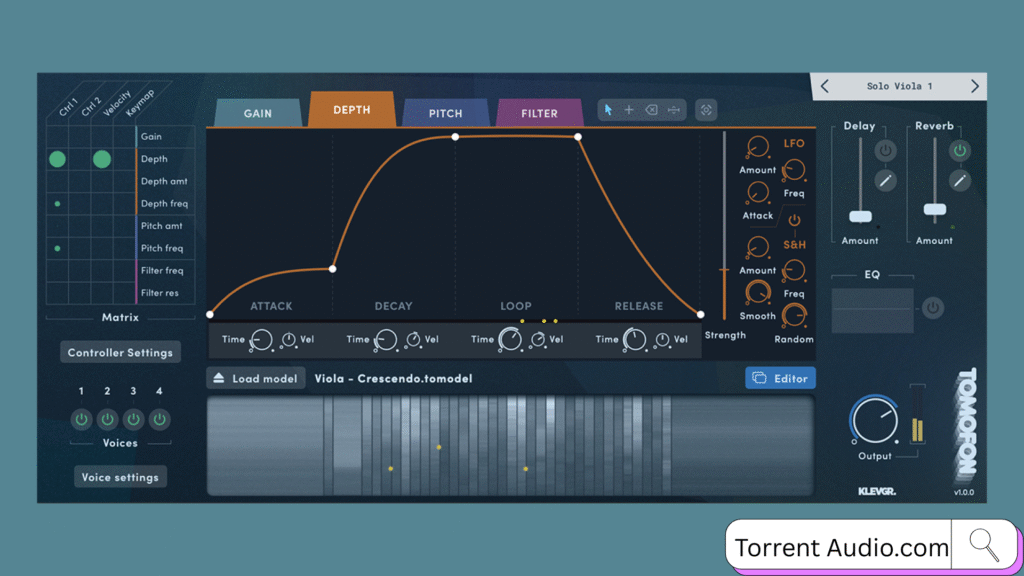Click the LFO Amount knob
The image size is (1024, 576).
(x=757, y=148)
